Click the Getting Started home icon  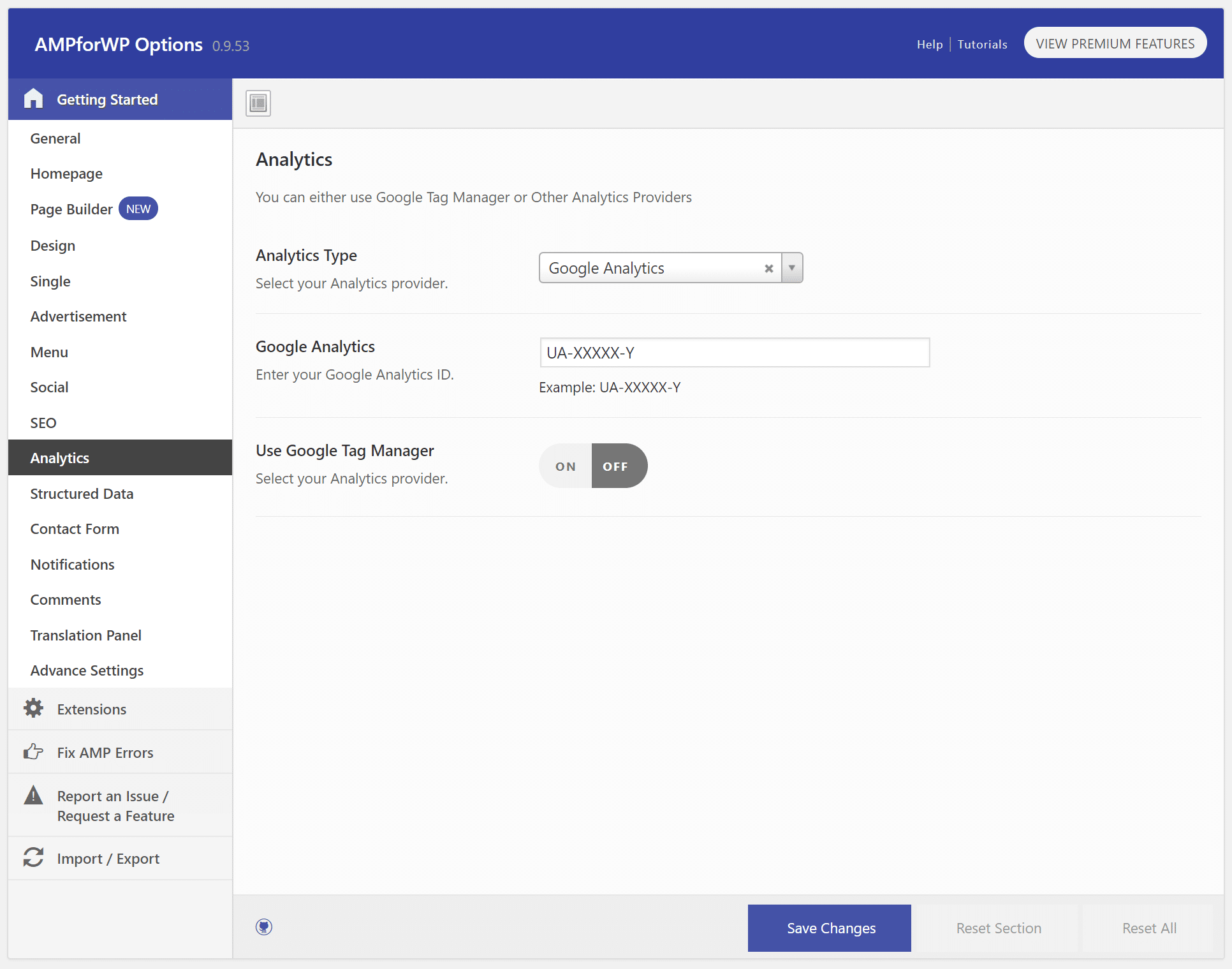click(x=33, y=99)
